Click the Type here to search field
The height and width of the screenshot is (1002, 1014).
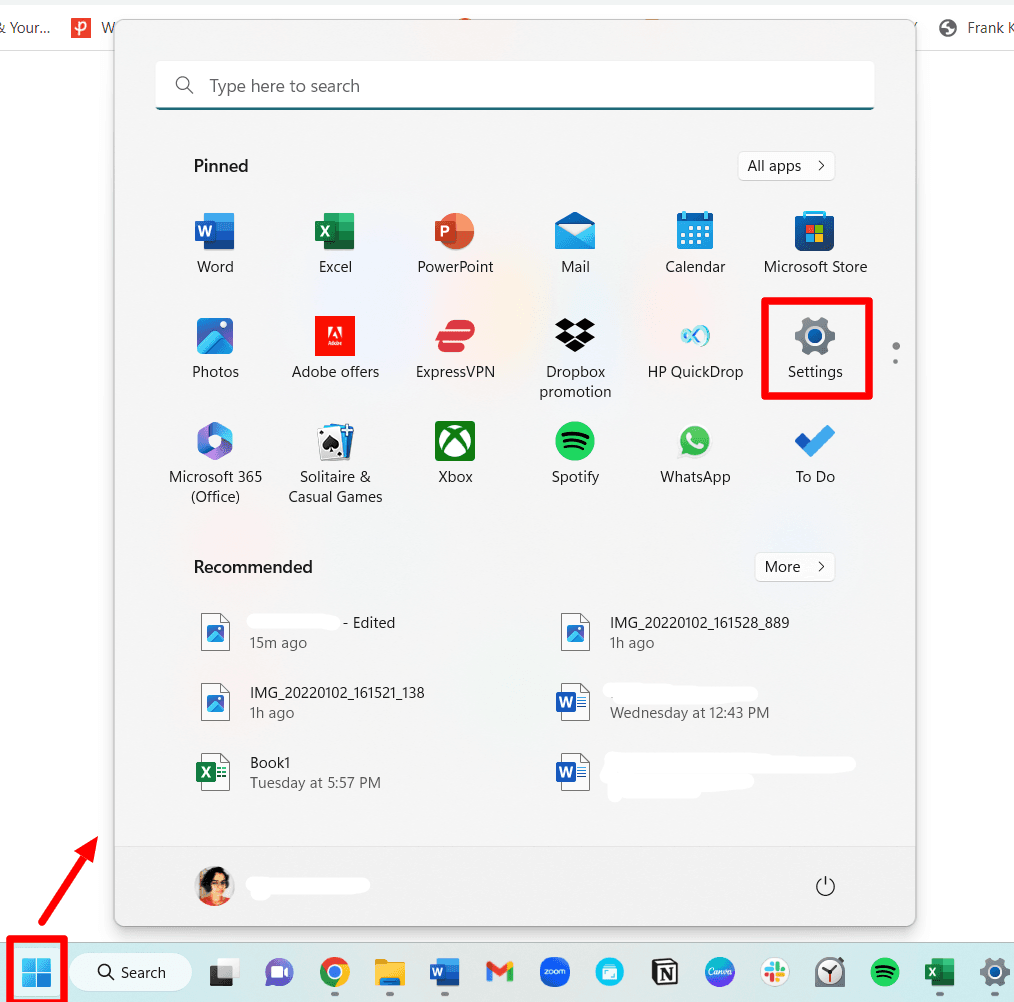click(x=514, y=85)
